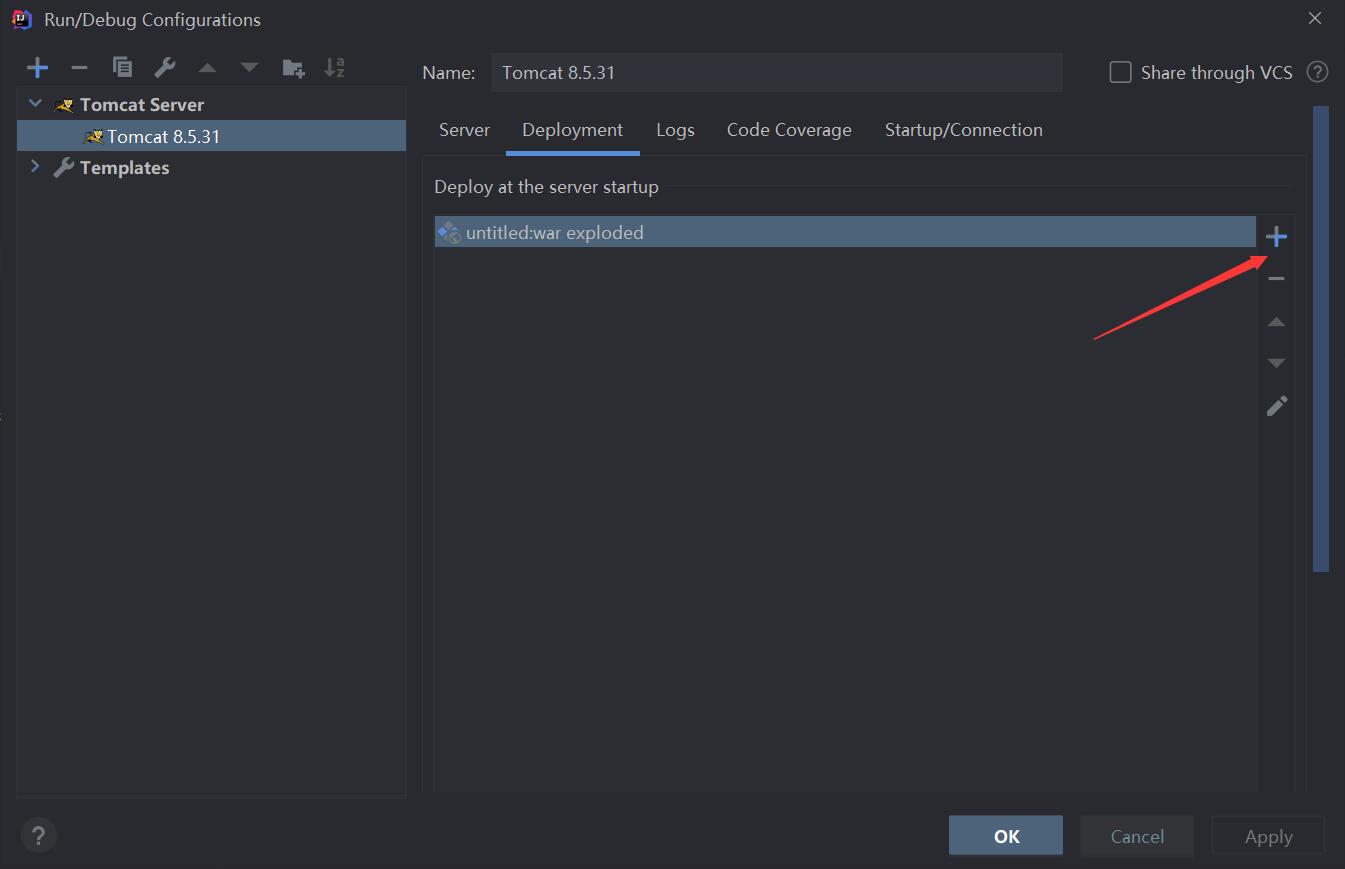Switch to the Server tab
This screenshot has height=869, width=1345.
tap(464, 130)
